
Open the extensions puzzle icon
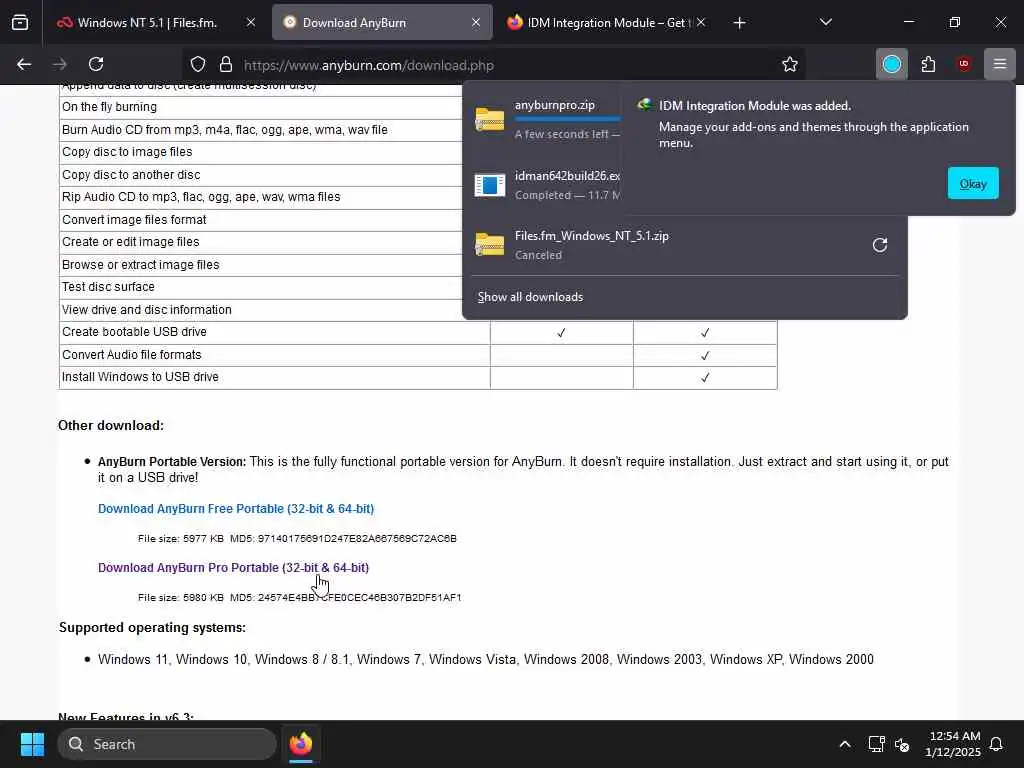[x=928, y=64]
